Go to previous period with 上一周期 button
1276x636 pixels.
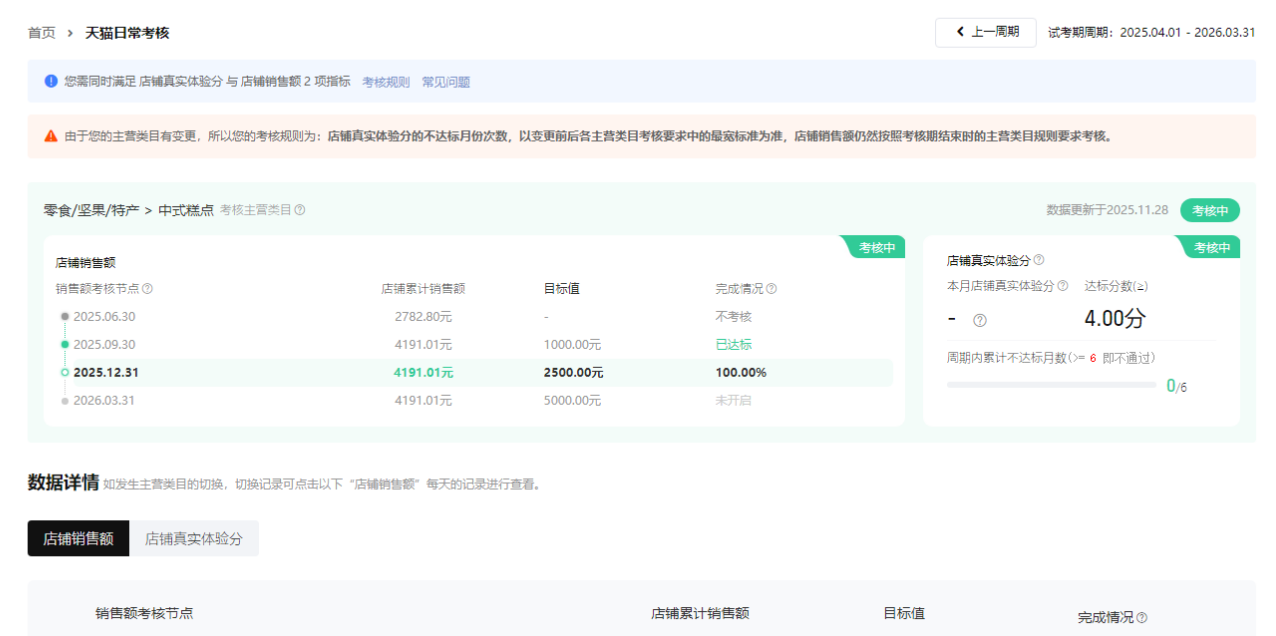[x=985, y=32]
